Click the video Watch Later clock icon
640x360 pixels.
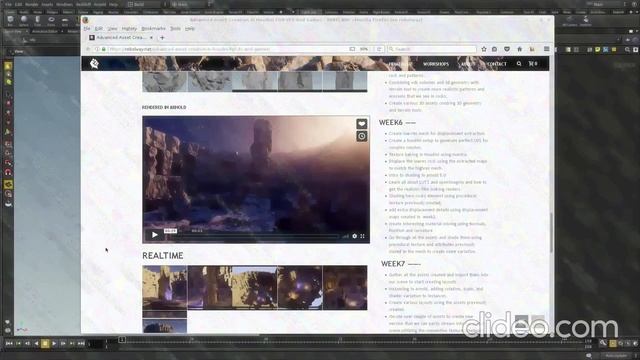click(362, 136)
